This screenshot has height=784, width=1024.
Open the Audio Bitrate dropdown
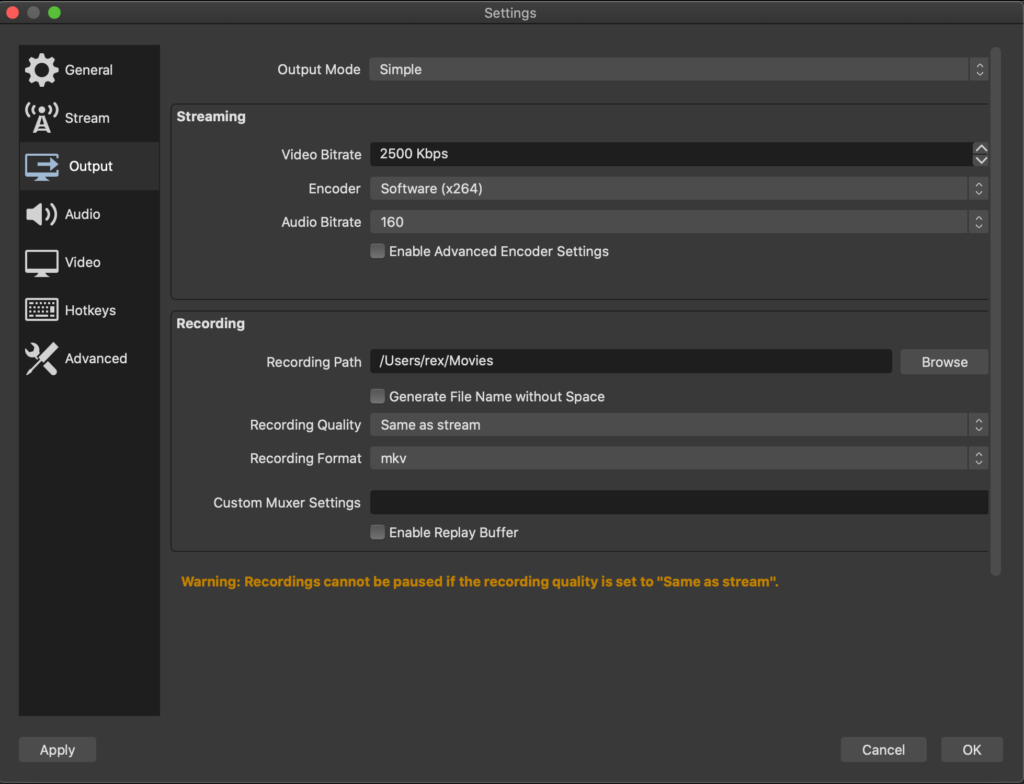coord(679,222)
